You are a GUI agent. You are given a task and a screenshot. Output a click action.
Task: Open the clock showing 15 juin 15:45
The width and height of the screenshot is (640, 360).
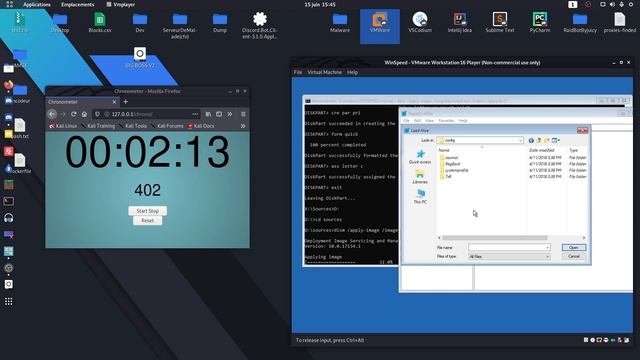coord(320,4)
